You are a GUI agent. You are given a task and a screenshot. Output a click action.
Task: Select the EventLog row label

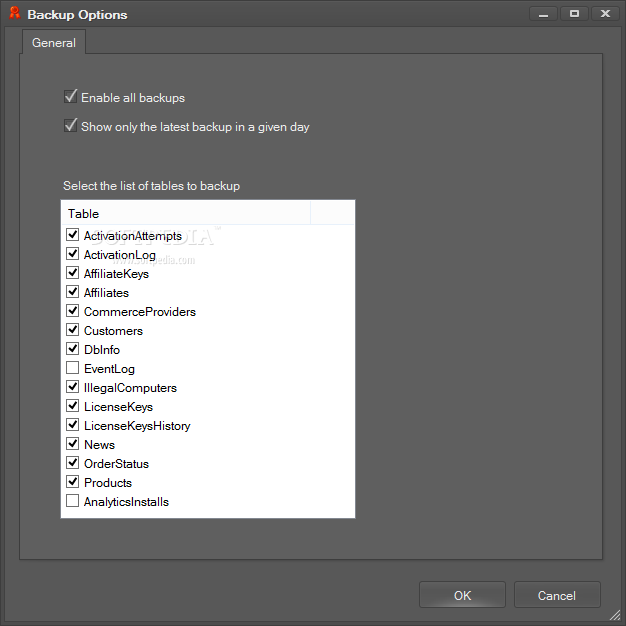point(109,369)
